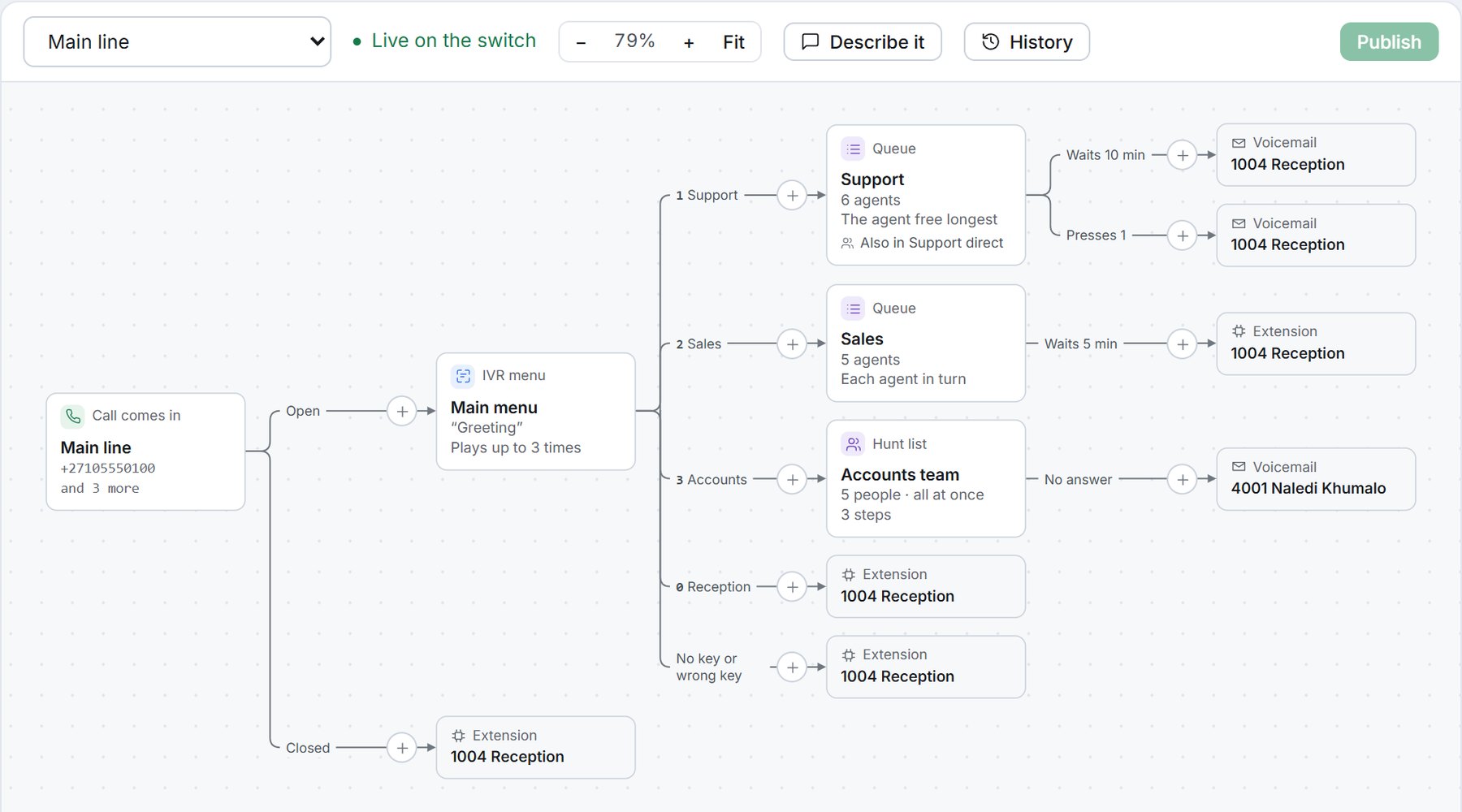
Task: Open the Main line flow dropdown
Action: [177, 41]
